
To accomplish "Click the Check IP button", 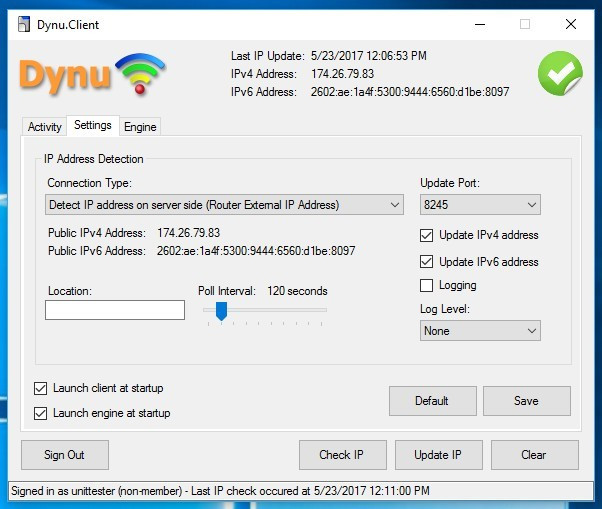I will pos(343,455).
